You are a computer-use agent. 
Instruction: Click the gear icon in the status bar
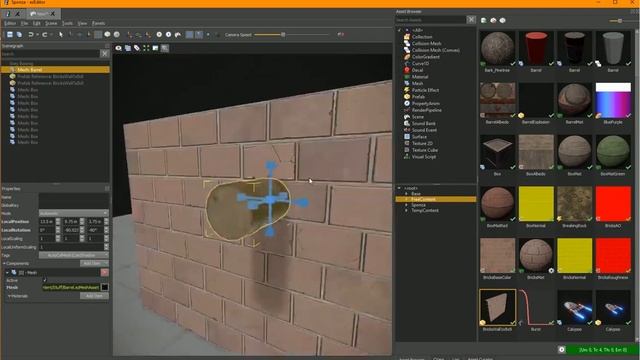pos(562,350)
